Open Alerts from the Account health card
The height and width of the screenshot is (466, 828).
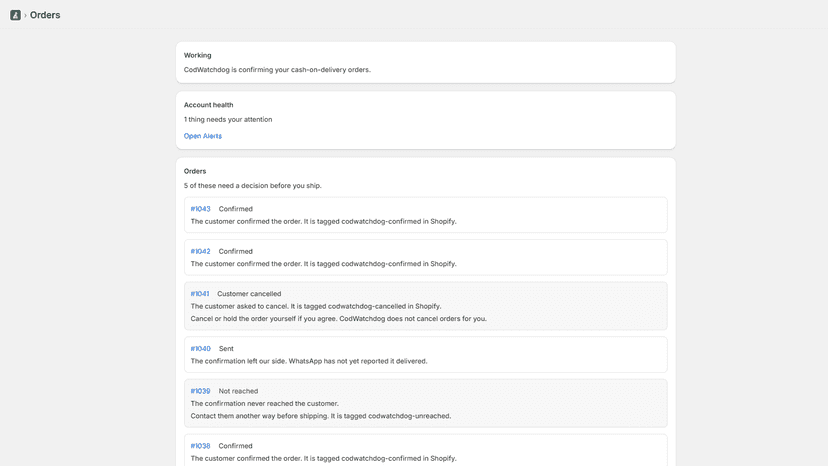pyautogui.click(x=203, y=136)
